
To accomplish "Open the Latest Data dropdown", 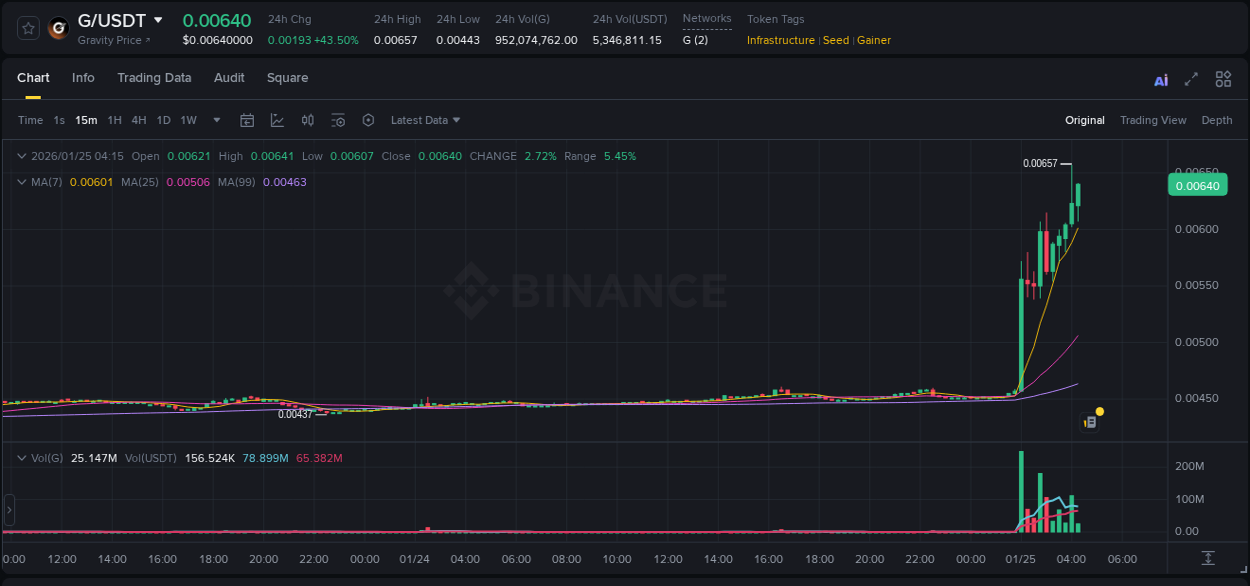I will coord(425,120).
